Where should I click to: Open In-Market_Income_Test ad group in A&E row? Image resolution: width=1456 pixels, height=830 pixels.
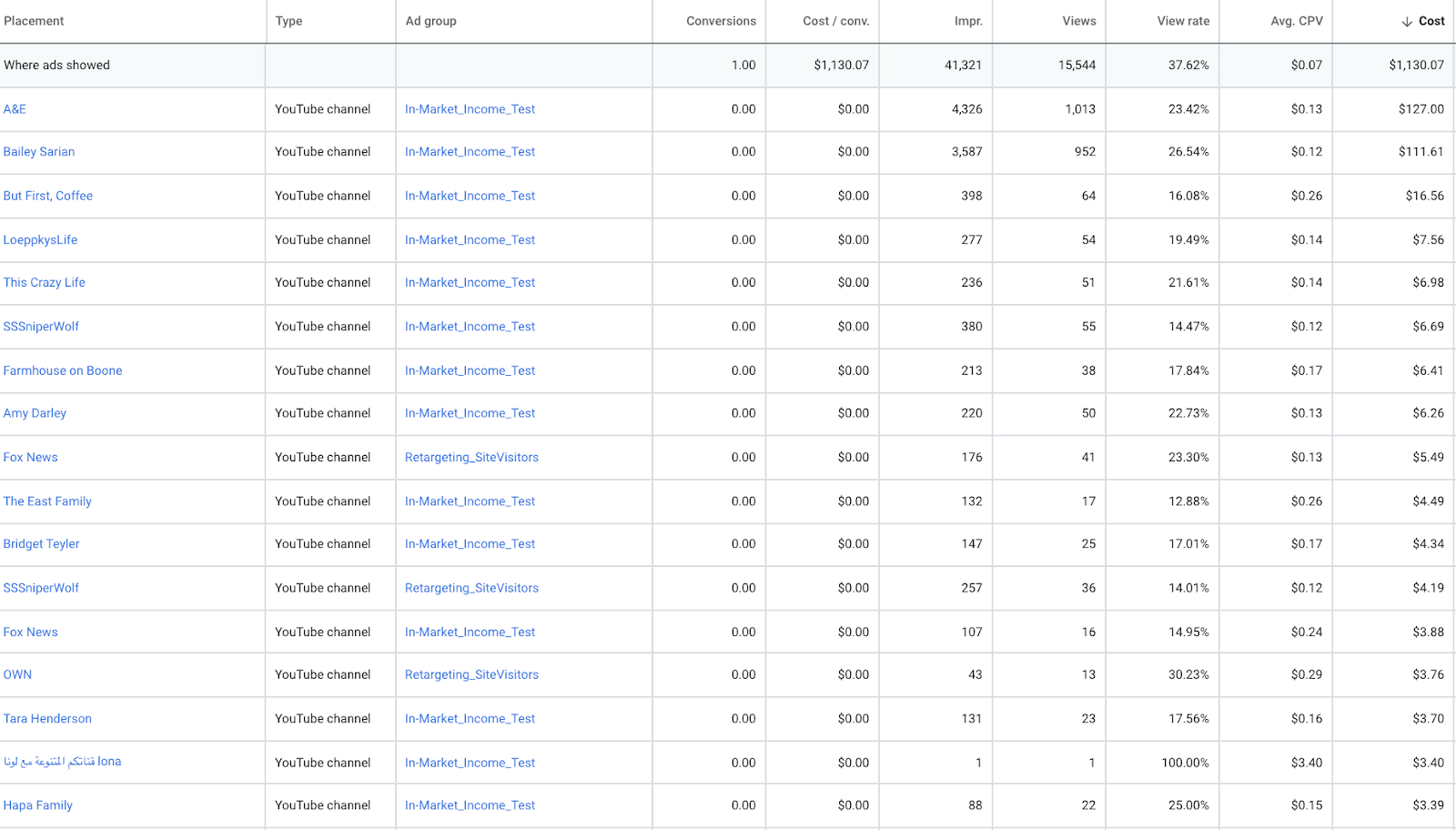pos(470,109)
